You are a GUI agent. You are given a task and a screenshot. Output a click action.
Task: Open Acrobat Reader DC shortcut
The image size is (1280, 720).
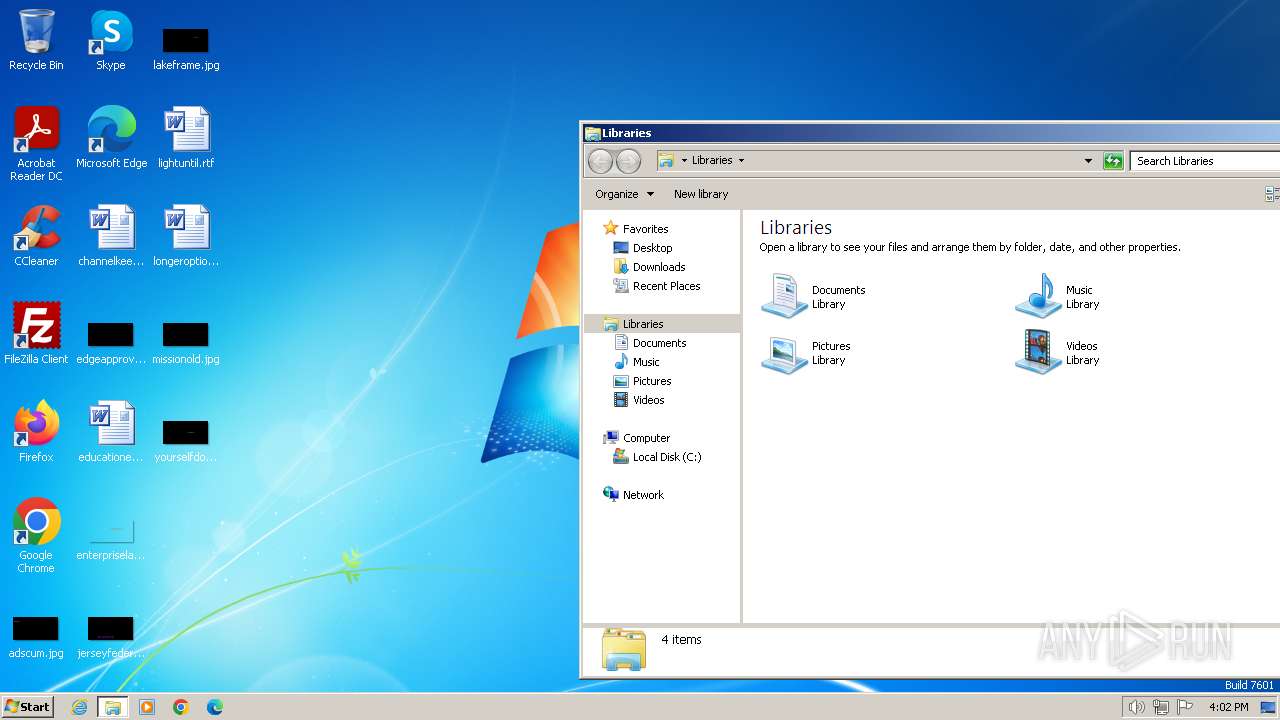[x=36, y=143]
